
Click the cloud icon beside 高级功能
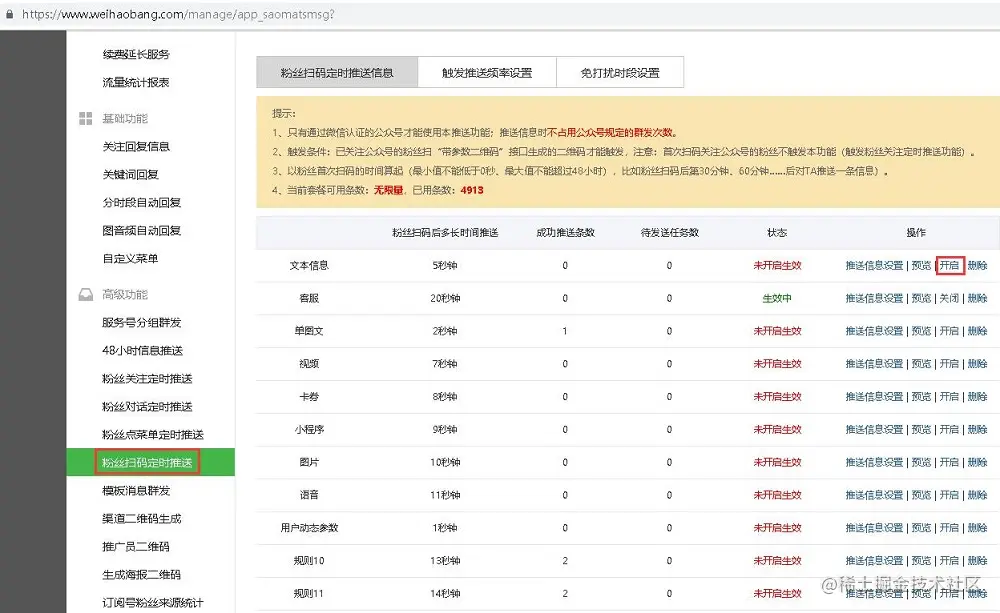(x=85, y=294)
